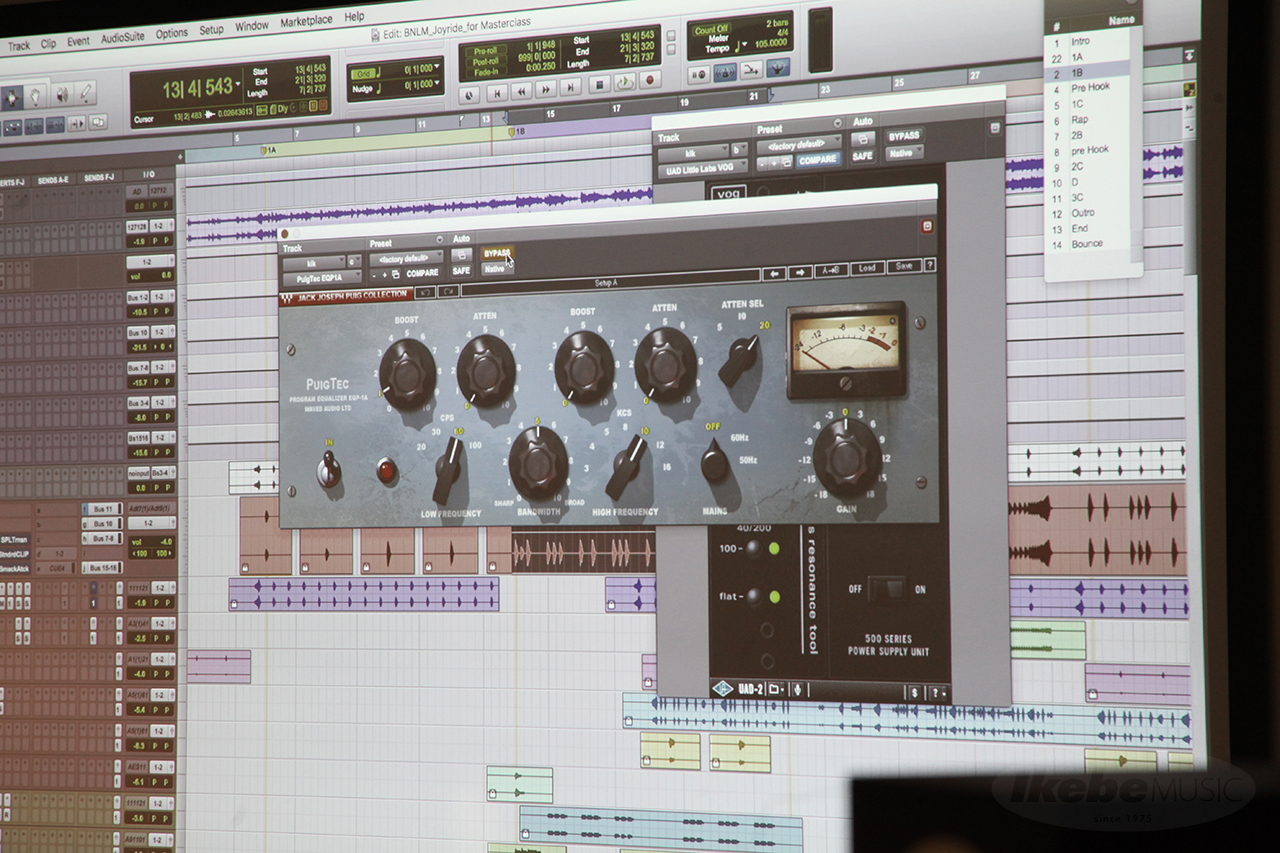Click the Rewind transport button
Image resolution: width=1280 pixels, height=853 pixels.
tap(520, 90)
